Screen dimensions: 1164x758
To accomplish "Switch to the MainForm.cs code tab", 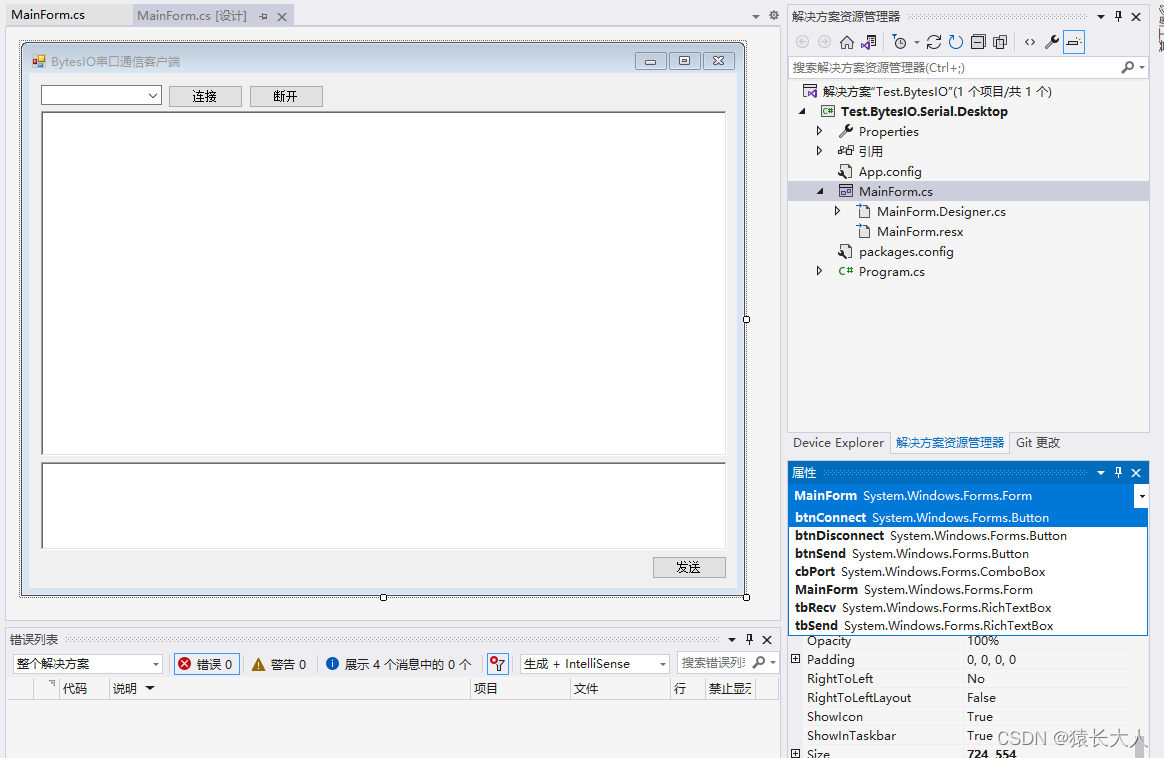I will [48, 15].
